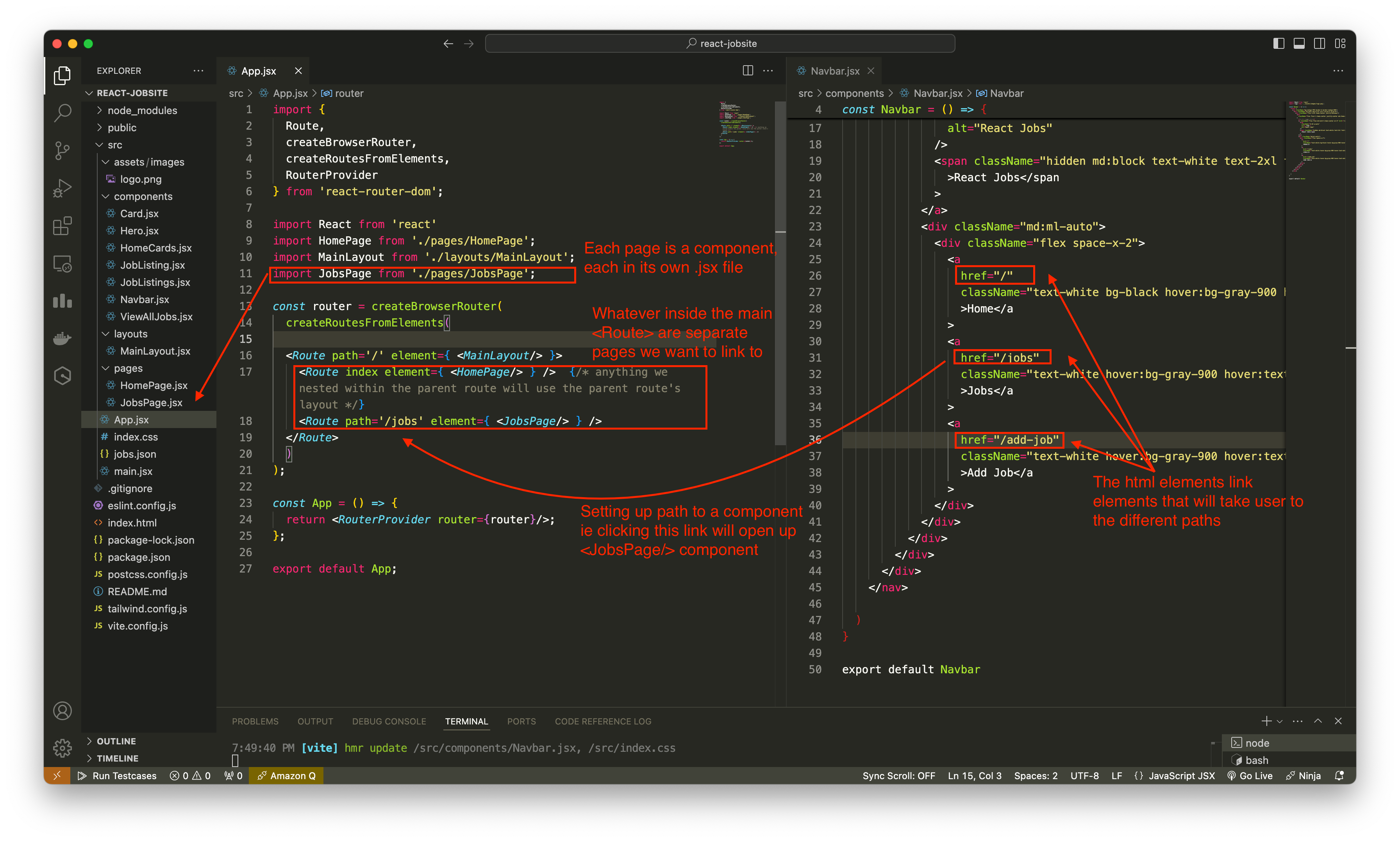Open More Actions for Navbar.jsx editor group
Viewport: 1400px width, 842px height.
pos(1337,70)
